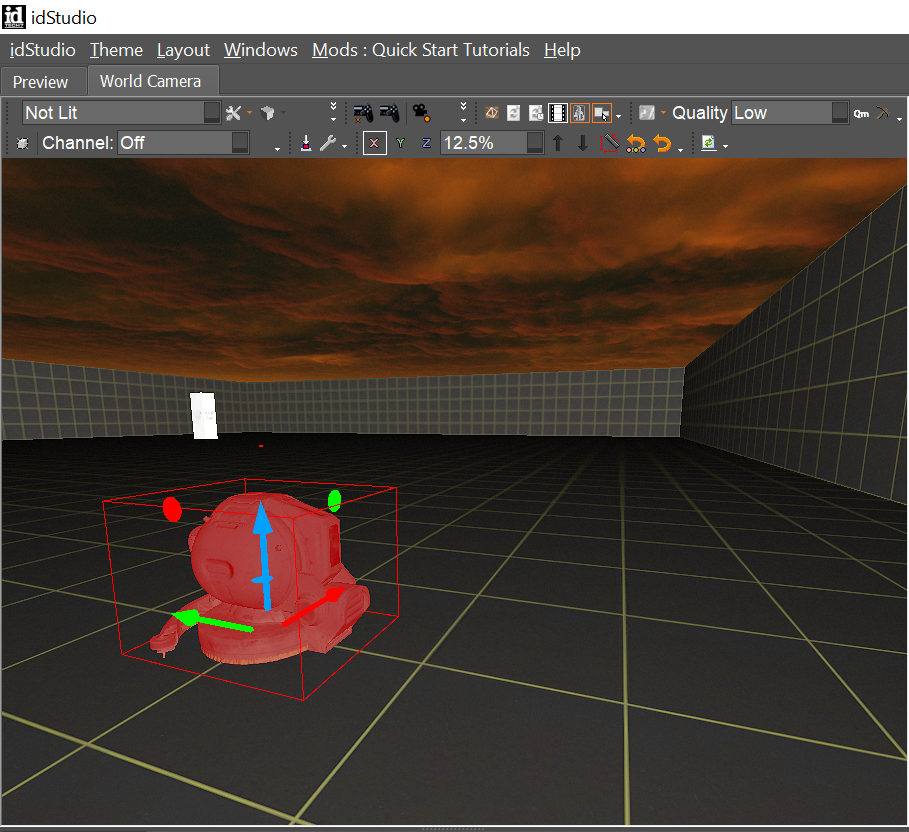Click the refresh page icon
The height and width of the screenshot is (832, 909).
pyautogui.click(x=514, y=113)
